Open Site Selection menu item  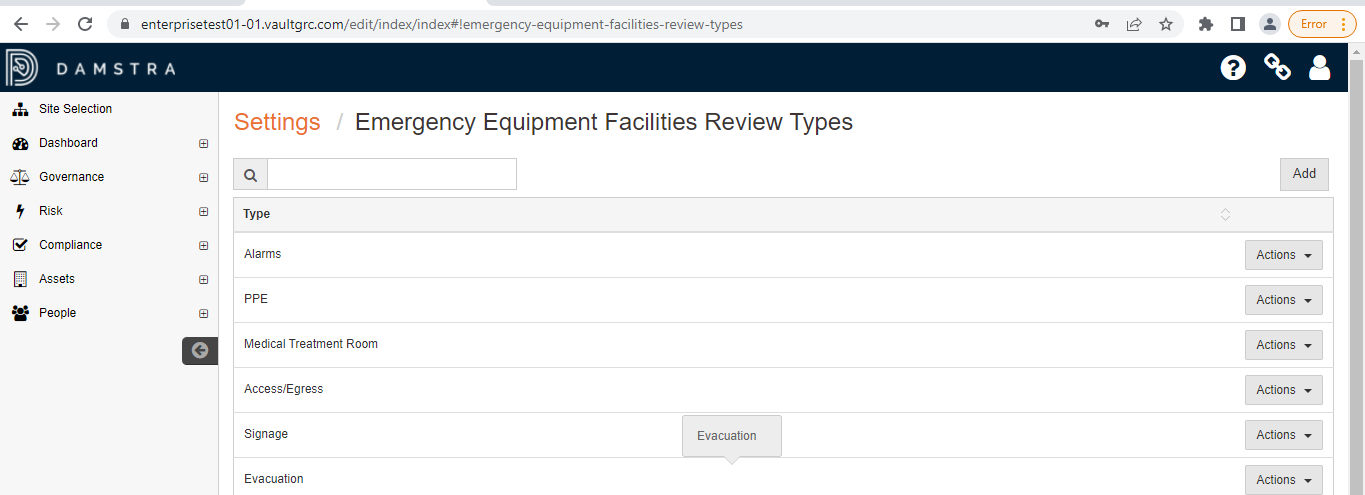point(75,109)
